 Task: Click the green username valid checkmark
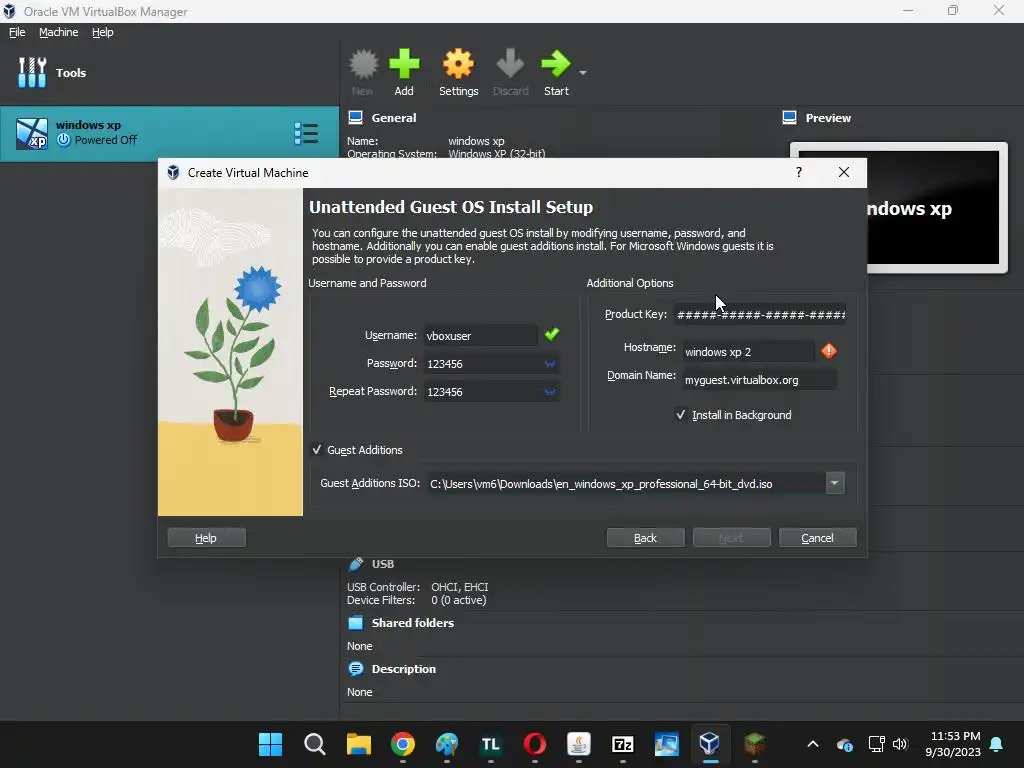point(552,334)
